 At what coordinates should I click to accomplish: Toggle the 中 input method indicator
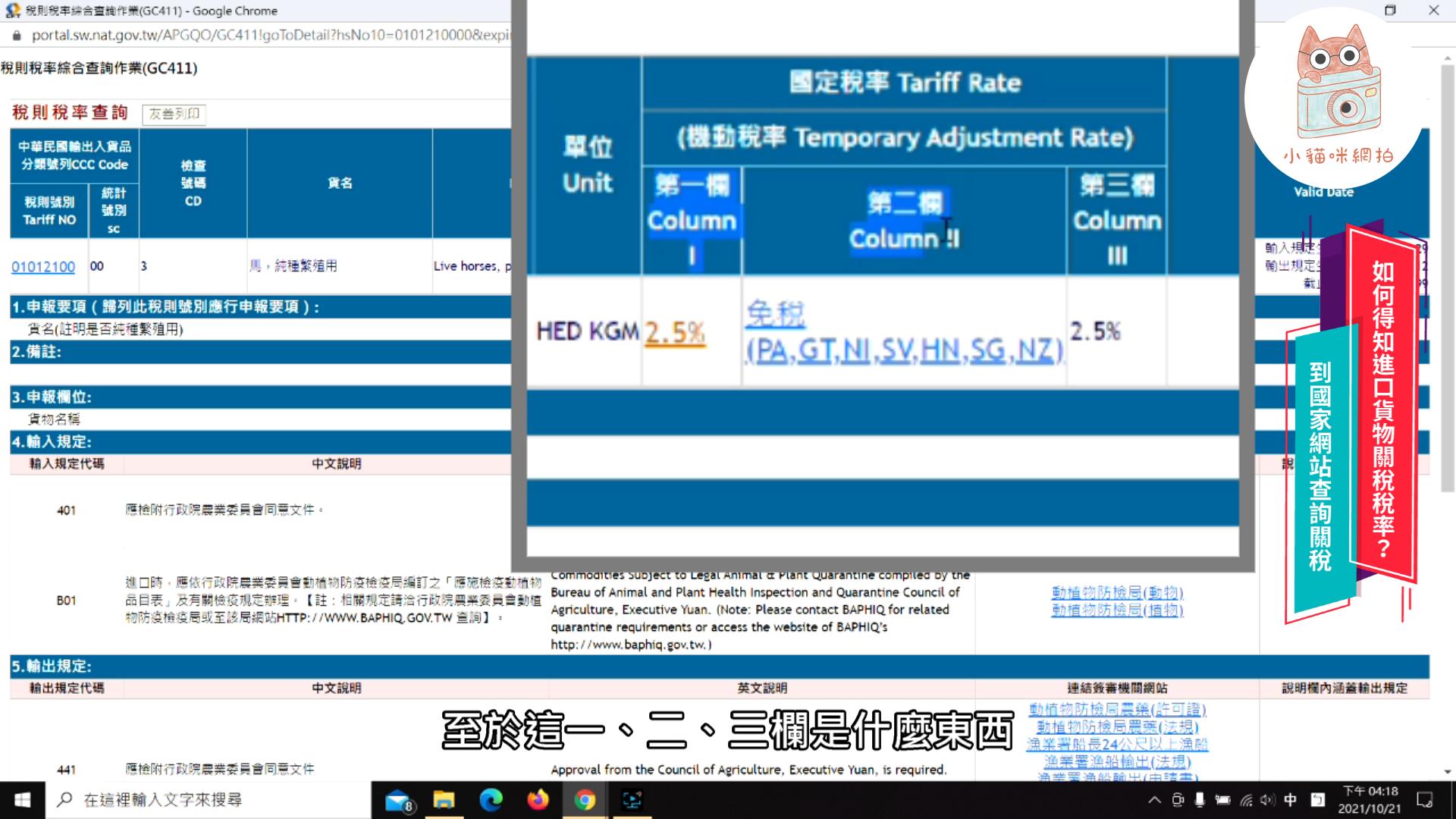(x=1289, y=799)
